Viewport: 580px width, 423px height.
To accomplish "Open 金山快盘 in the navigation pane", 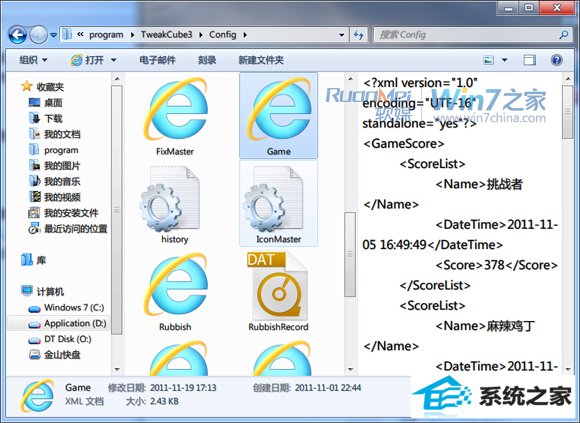I will click(55, 355).
